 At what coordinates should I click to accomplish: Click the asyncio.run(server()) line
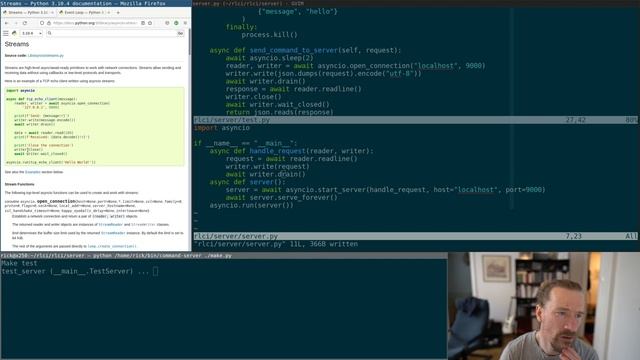pos(251,205)
